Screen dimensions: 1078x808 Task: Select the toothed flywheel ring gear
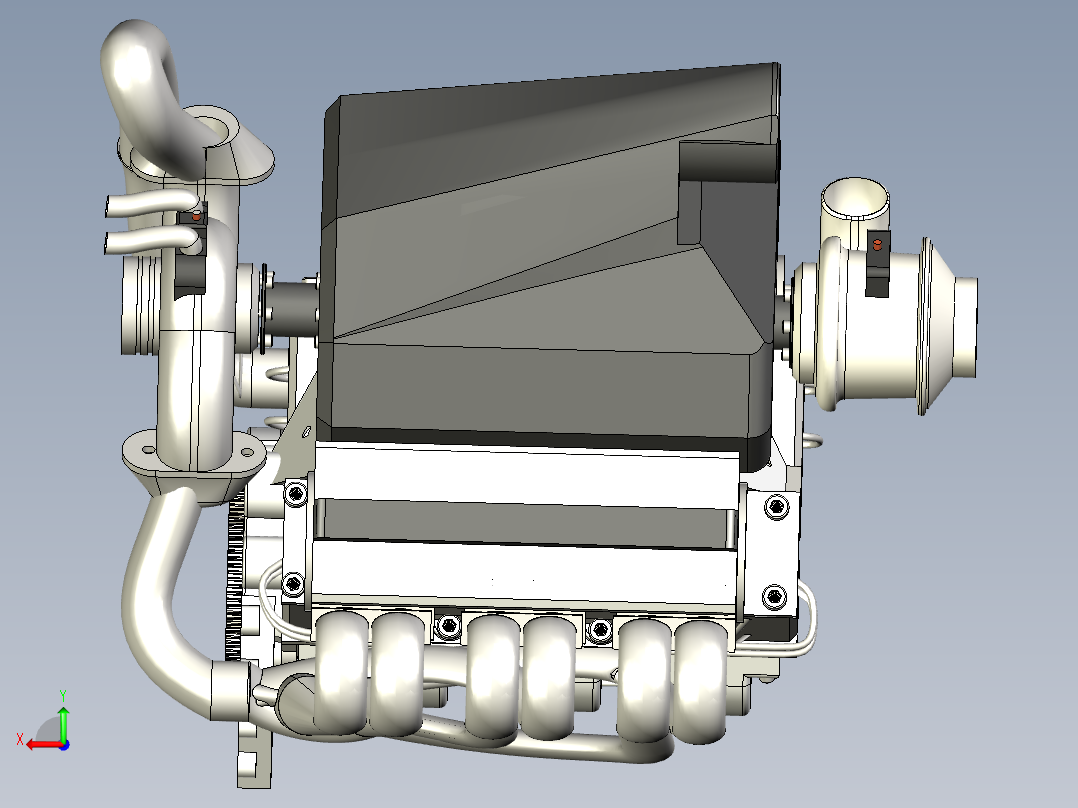pyautogui.click(x=235, y=578)
